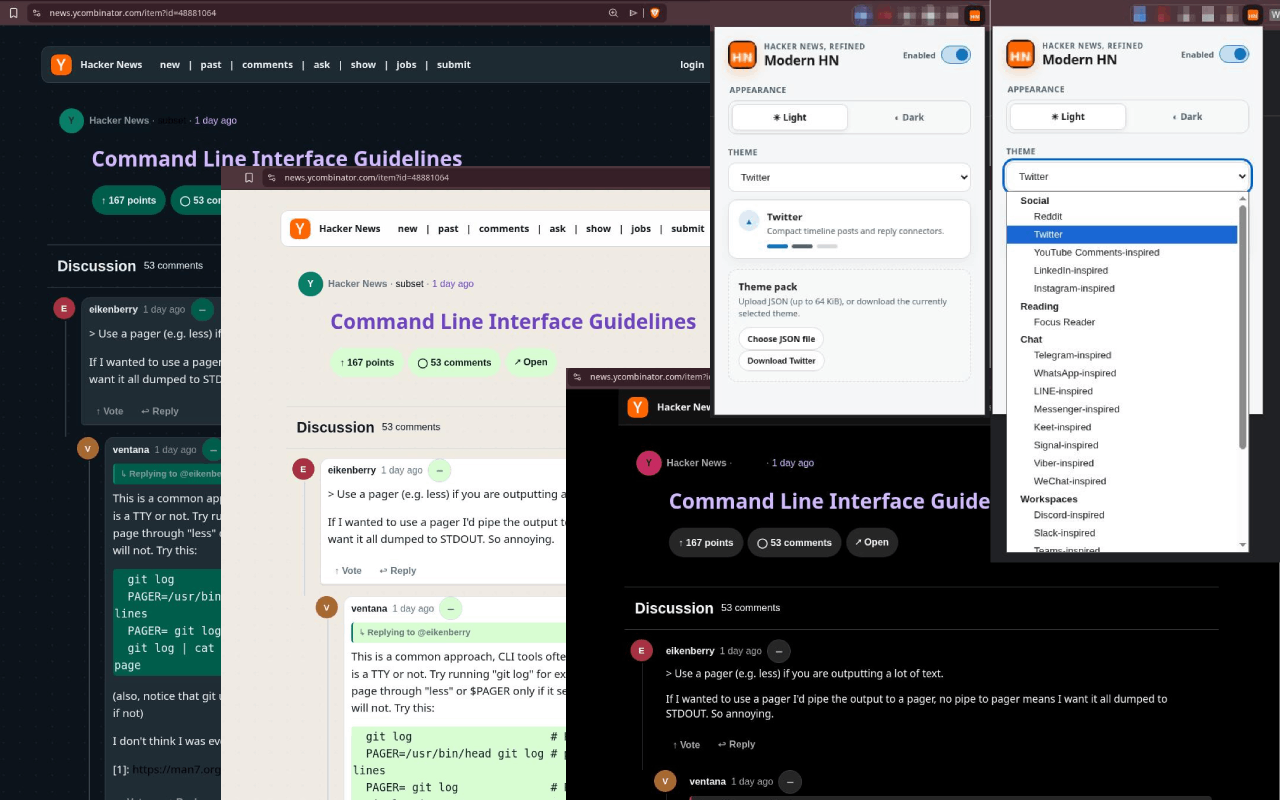Click eikenberry's E avatar in beige window
This screenshot has width=1280, height=800.
(303, 470)
